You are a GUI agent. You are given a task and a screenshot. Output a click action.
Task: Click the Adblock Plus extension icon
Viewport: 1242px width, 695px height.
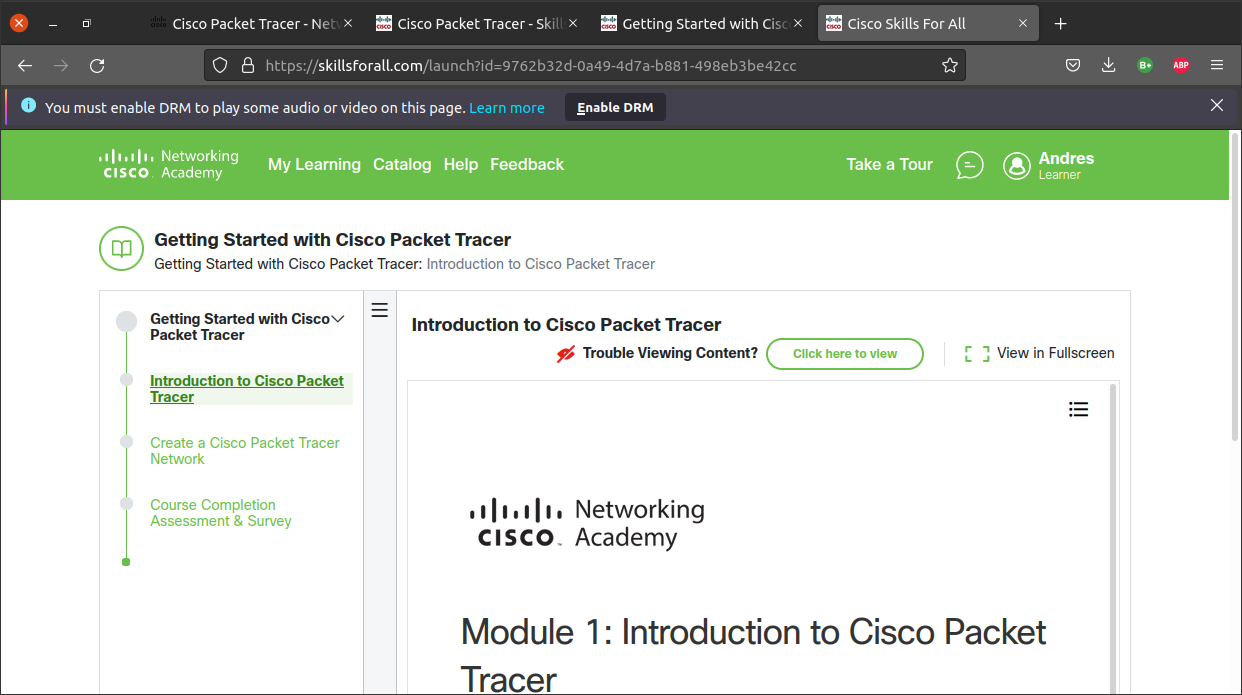coord(1180,66)
